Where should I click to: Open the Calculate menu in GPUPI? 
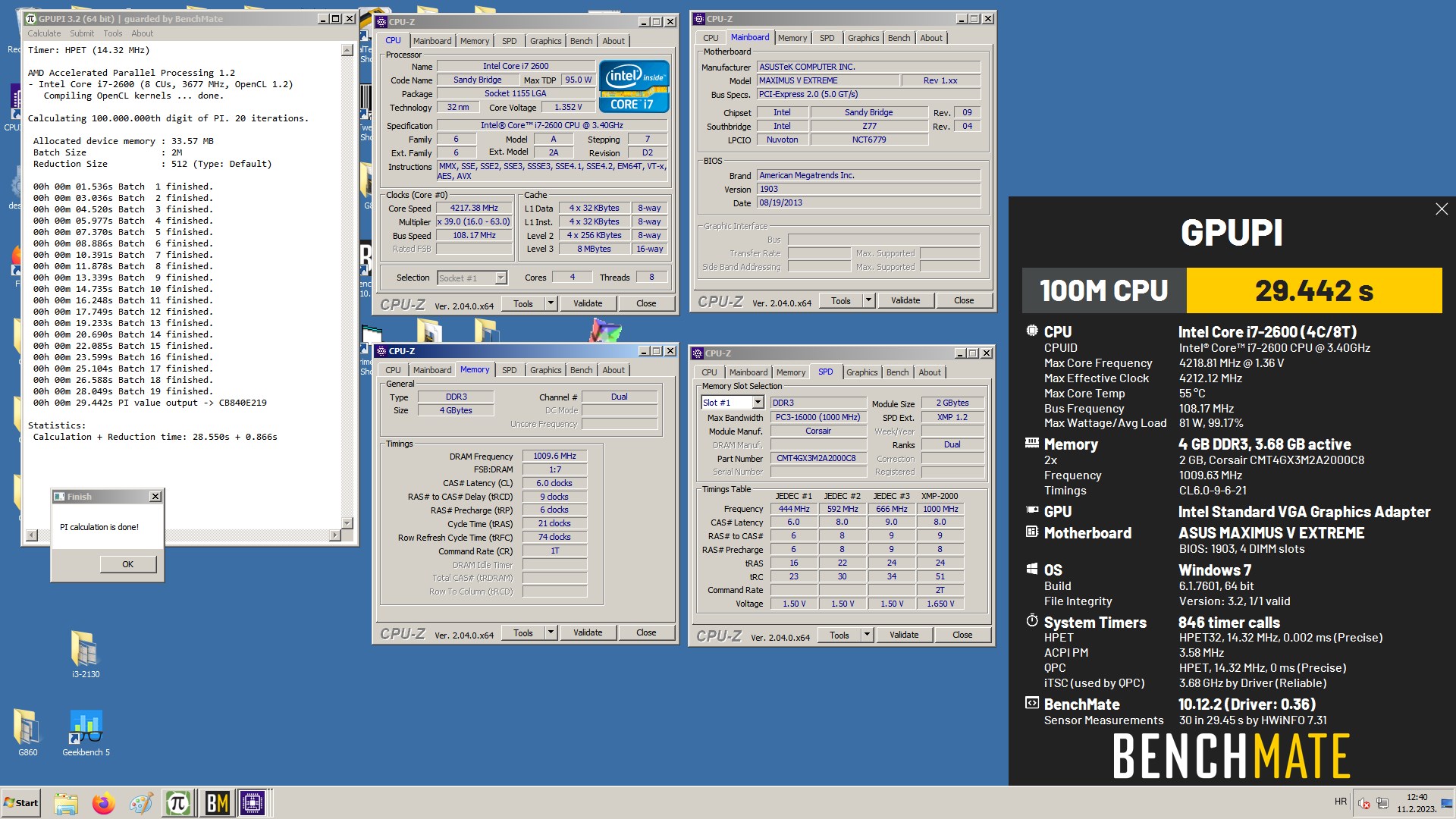pyautogui.click(x=44, y=33)
